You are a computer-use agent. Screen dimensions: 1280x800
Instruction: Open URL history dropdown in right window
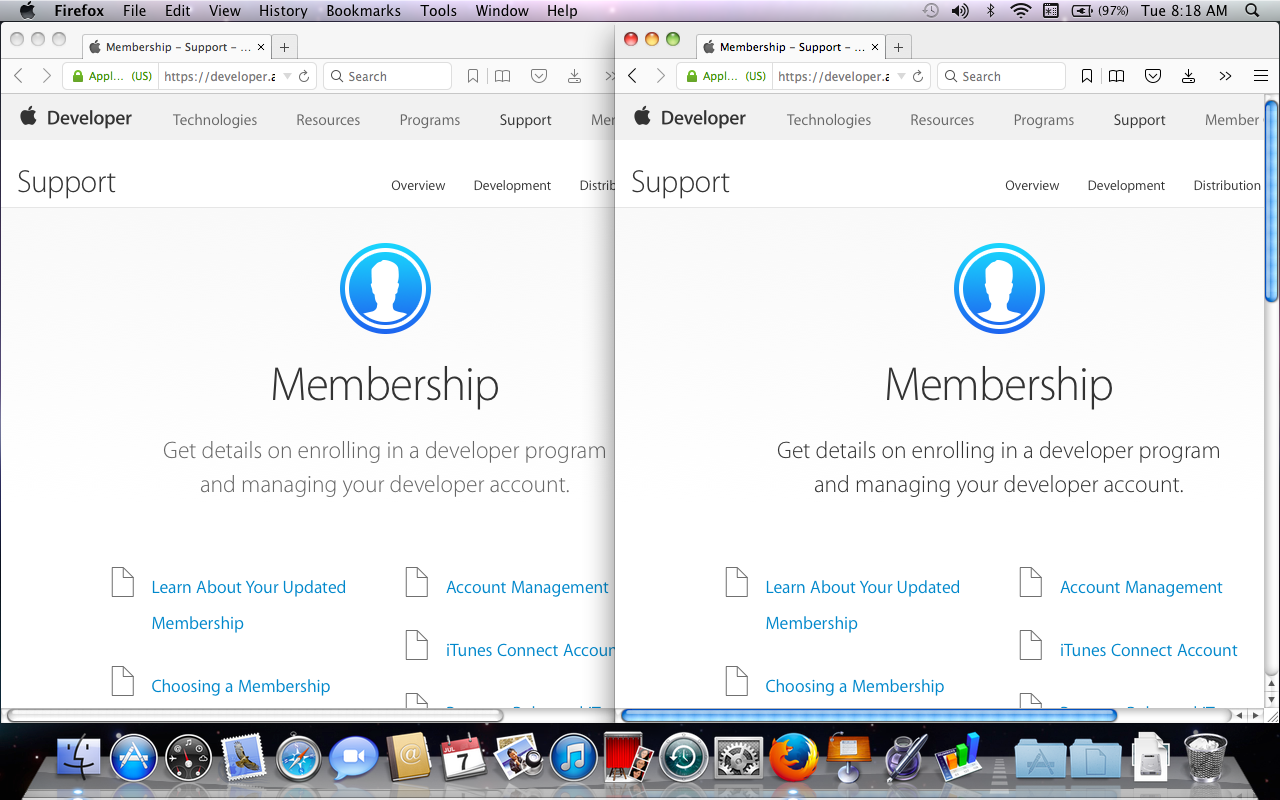click(901, 76)
